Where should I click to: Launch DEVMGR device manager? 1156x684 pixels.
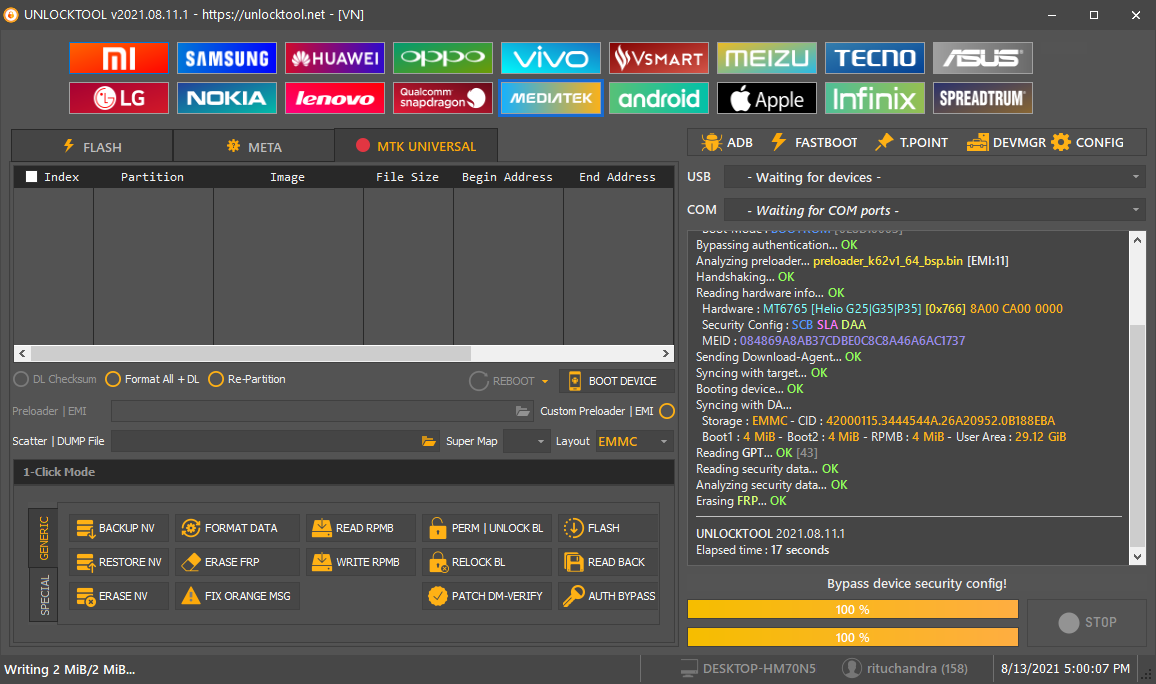pyautogui.click(x=1006, y=142)
